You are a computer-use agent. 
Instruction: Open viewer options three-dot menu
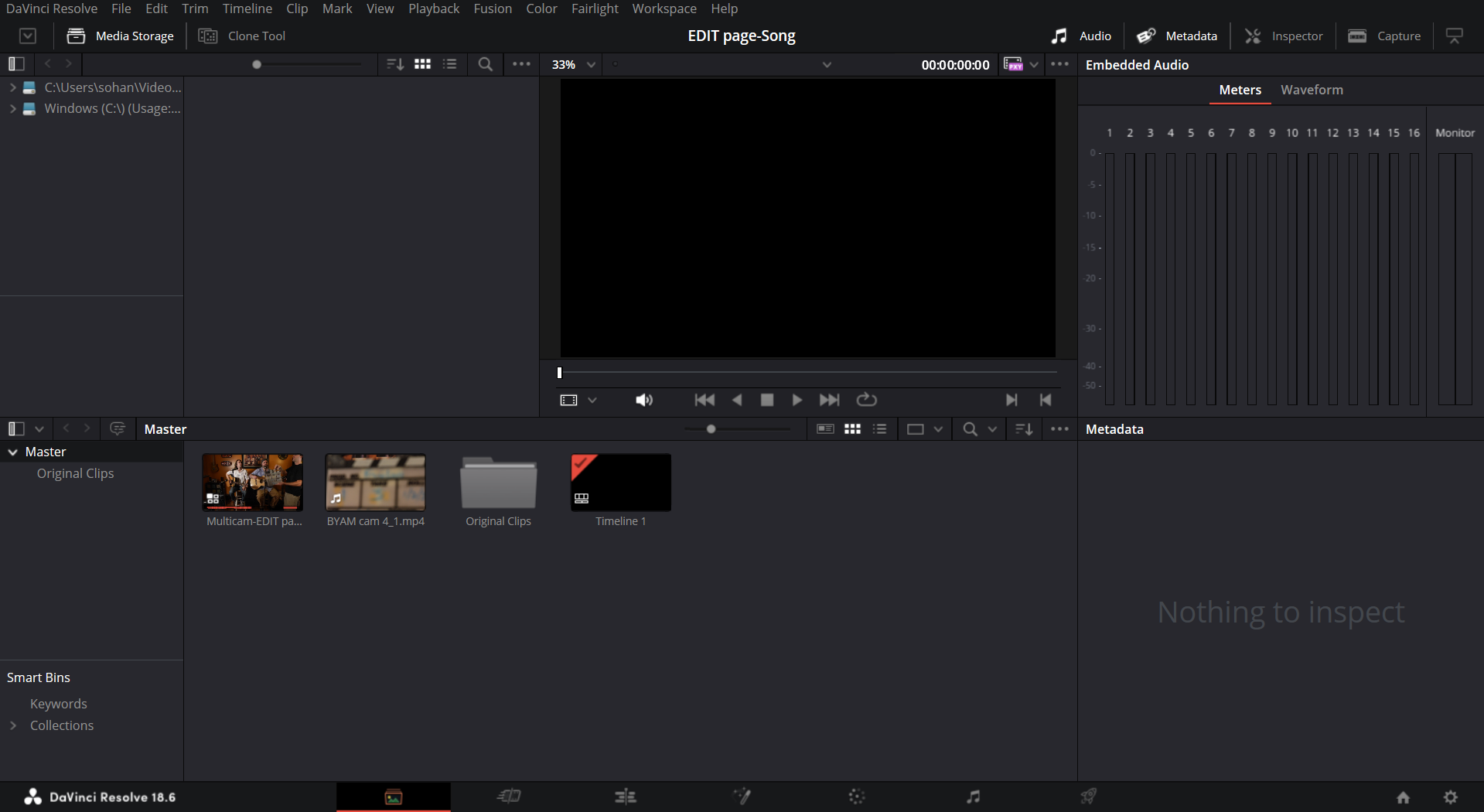pos(1059,64)
